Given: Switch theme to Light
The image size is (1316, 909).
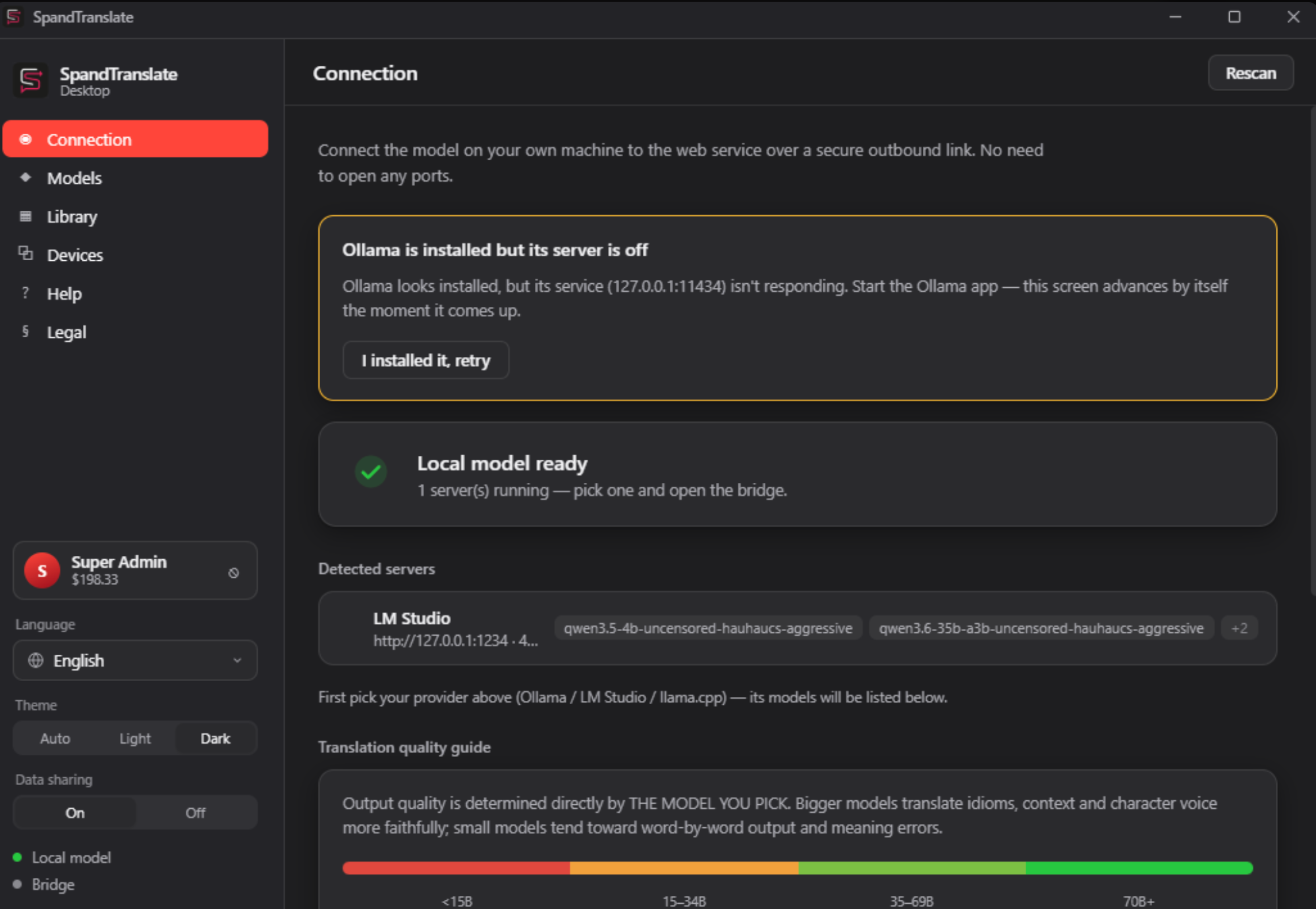Looking at the screenshot, I should click(135, 738).
